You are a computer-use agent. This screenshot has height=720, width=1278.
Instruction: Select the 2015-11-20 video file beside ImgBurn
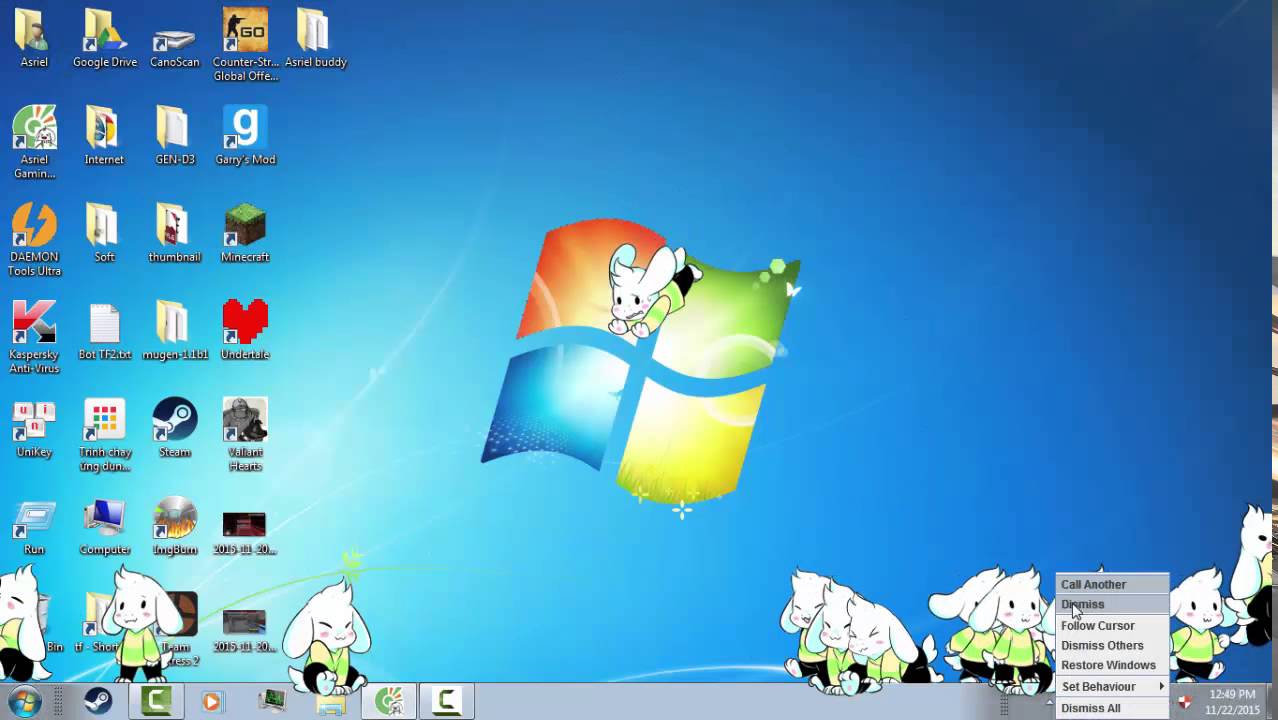click(245, 532)
